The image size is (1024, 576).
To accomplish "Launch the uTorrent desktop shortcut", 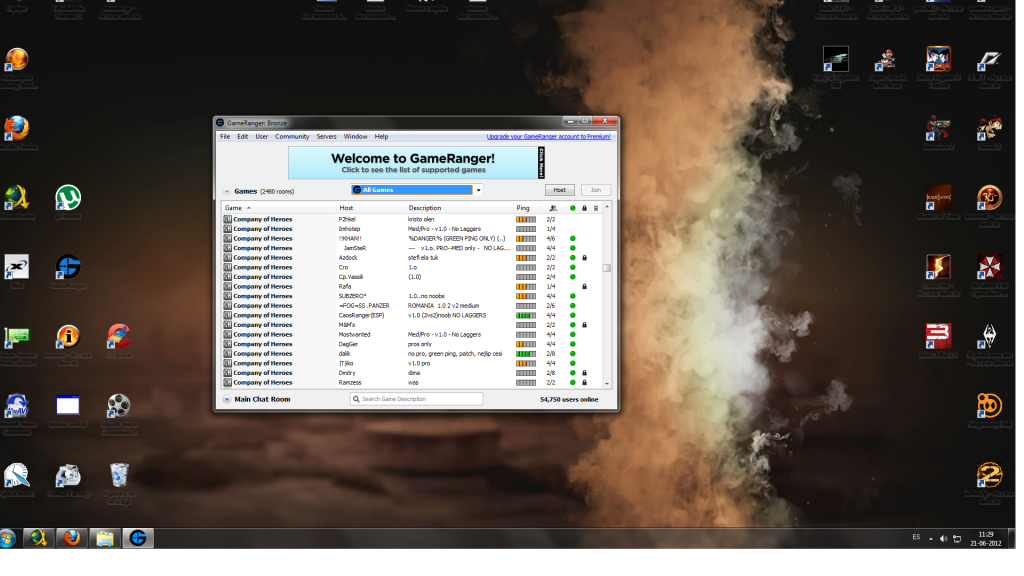I will [68, 198].
